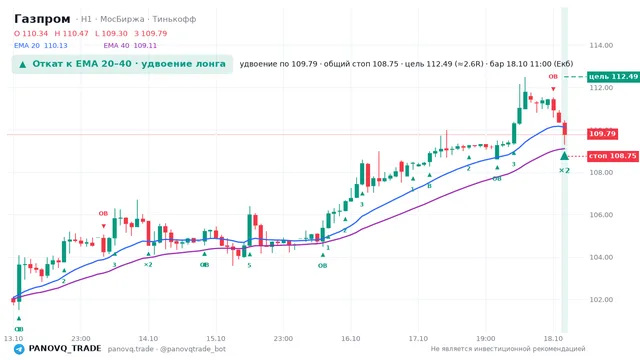Click the 104.00 price axis label
The image size is (640, 360).
click(x=601, y=257)
